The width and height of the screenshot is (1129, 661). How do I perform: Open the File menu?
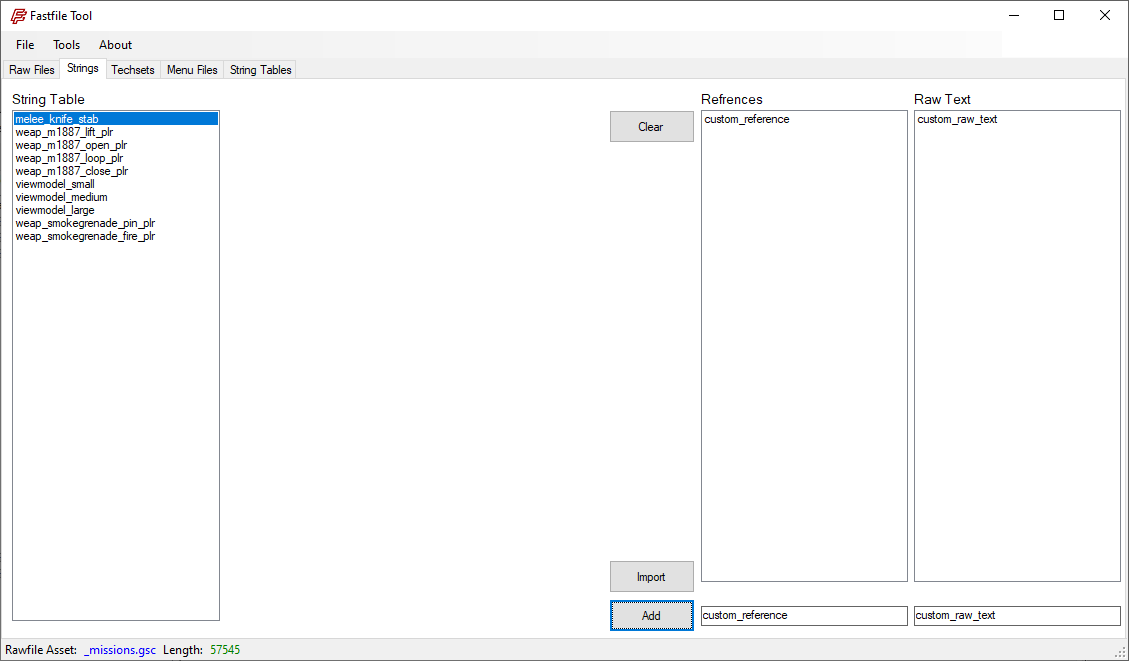pyautogui.click(x=25, y=45)
